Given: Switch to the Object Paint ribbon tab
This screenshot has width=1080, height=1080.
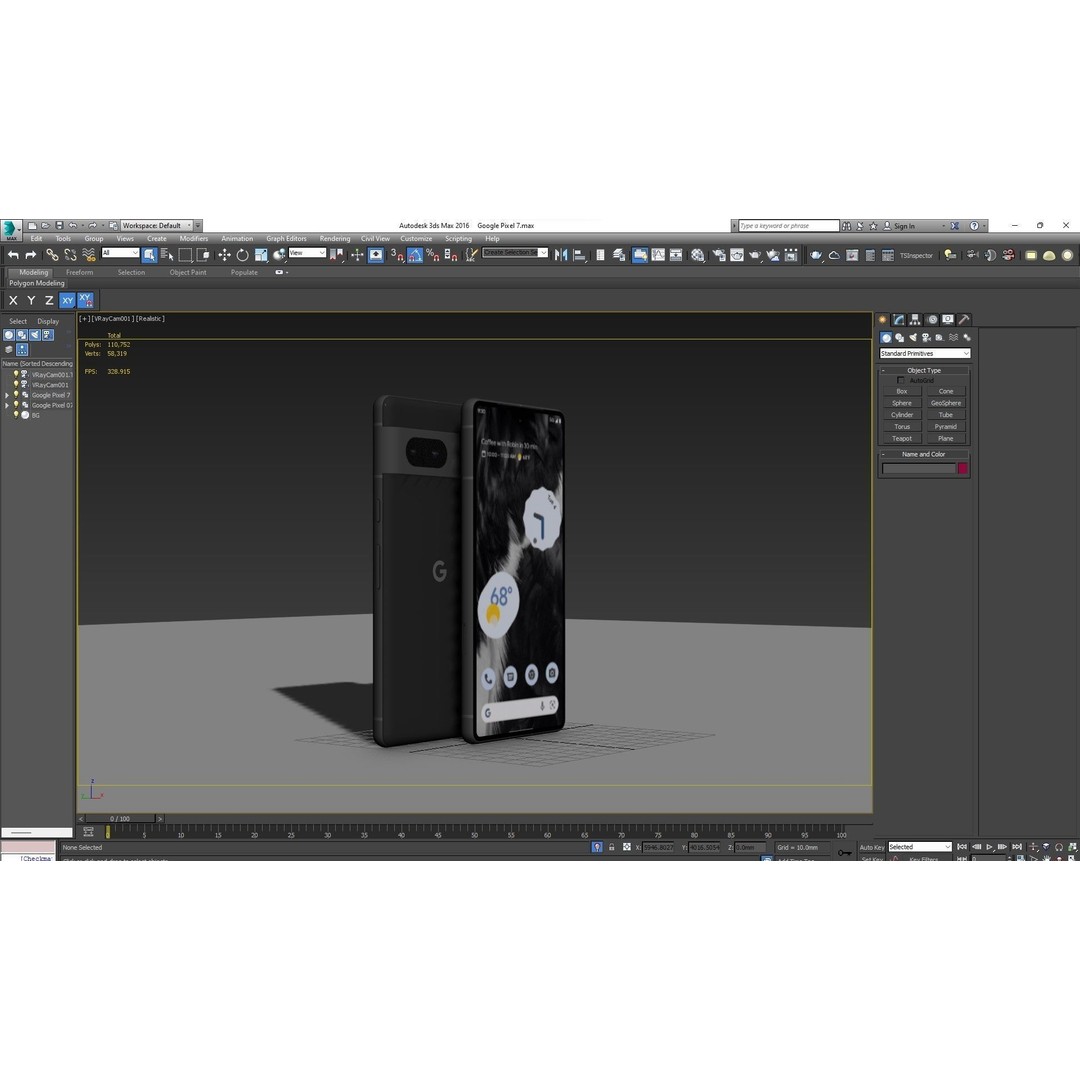Looking at the screenshot, I should tap(188, 272).
